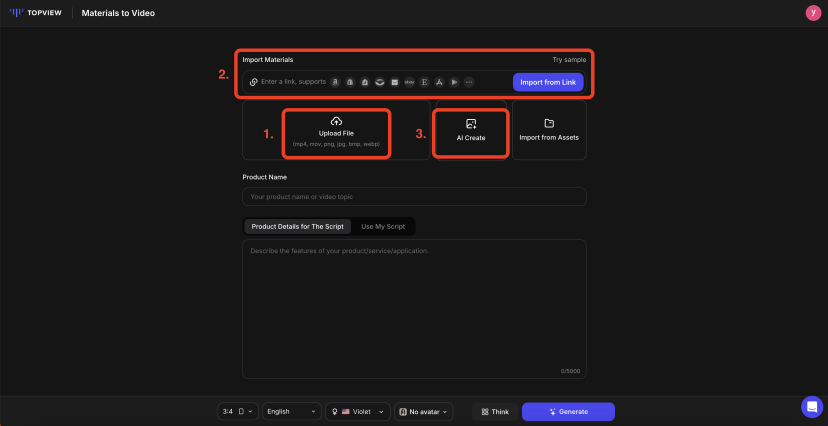Open the user profile avatar
Viewport: 828px width, 426px height.
point(812,13)
